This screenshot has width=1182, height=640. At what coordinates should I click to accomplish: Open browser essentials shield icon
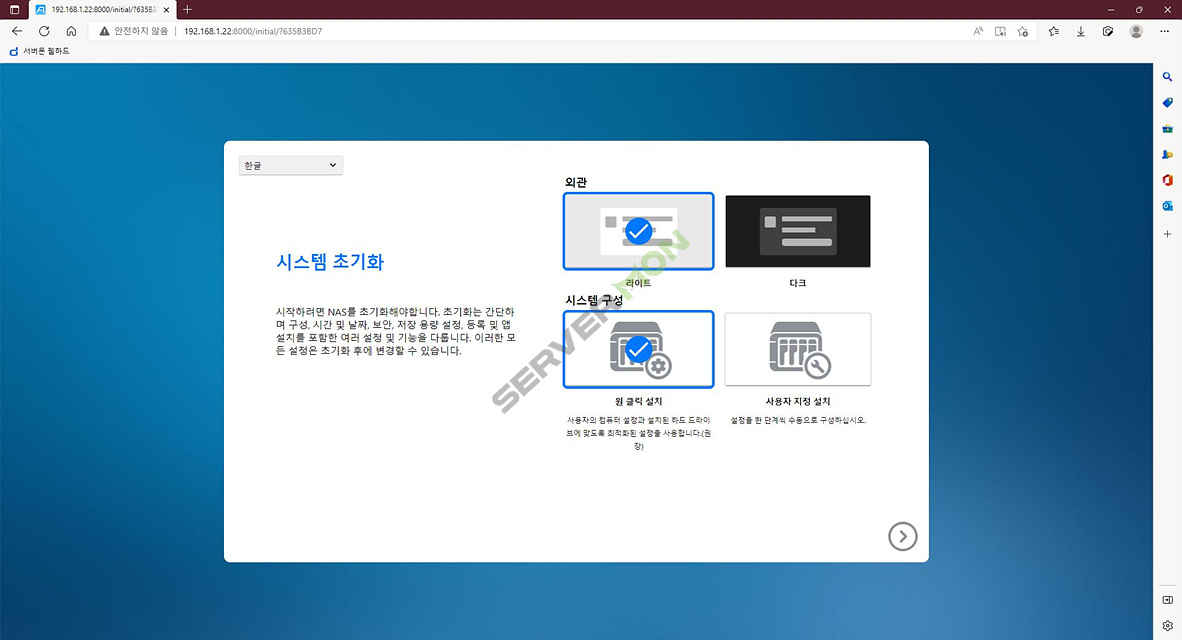[1107, 31]
